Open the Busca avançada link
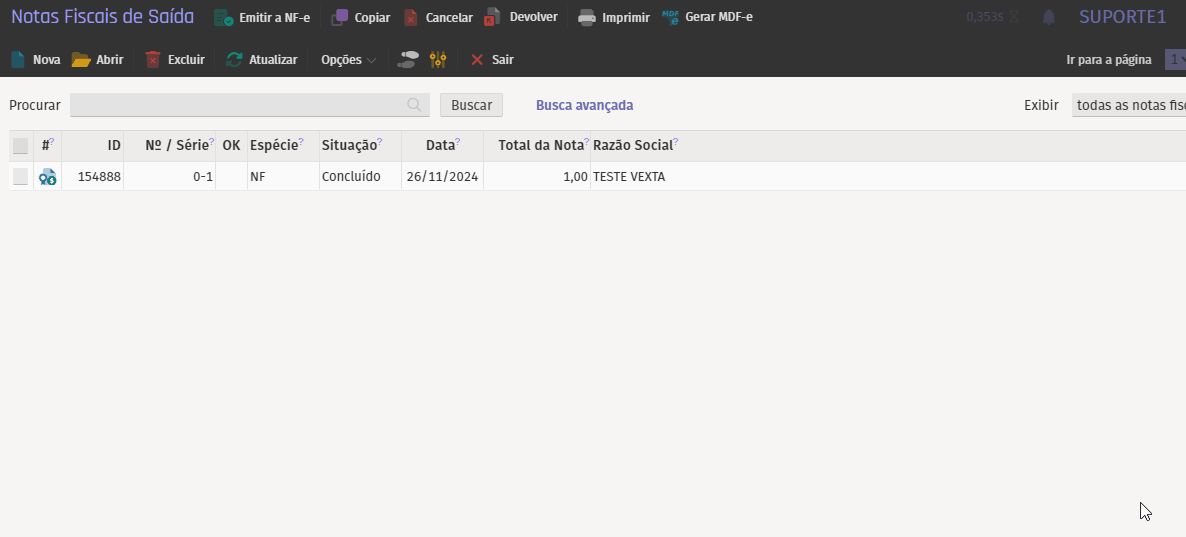This screenshot has height=537, width=1186. pyautogui.click(x=584, y=105)
